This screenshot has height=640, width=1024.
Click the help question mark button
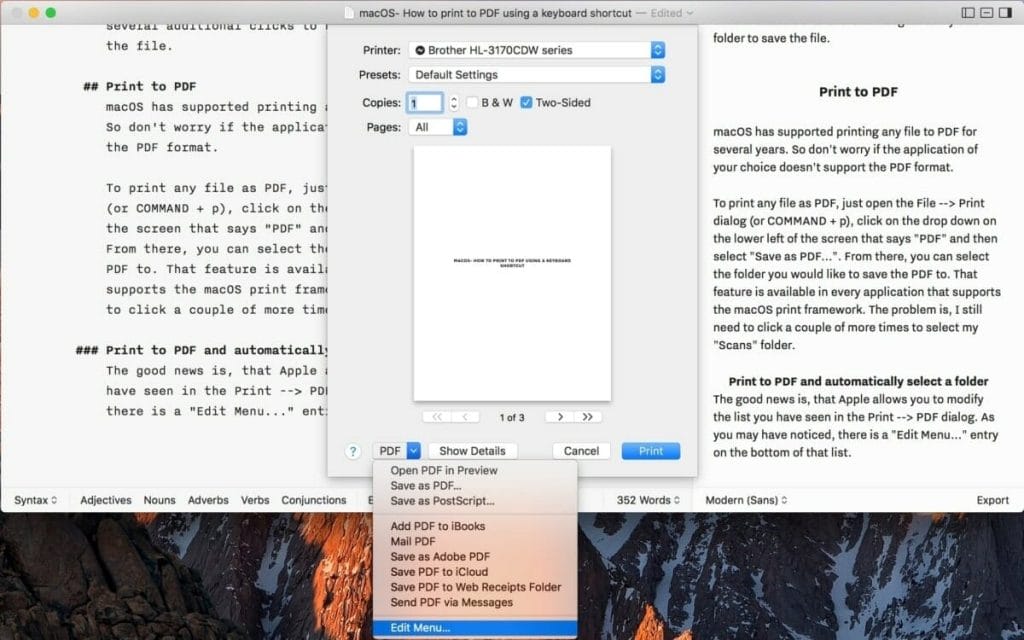352,451
